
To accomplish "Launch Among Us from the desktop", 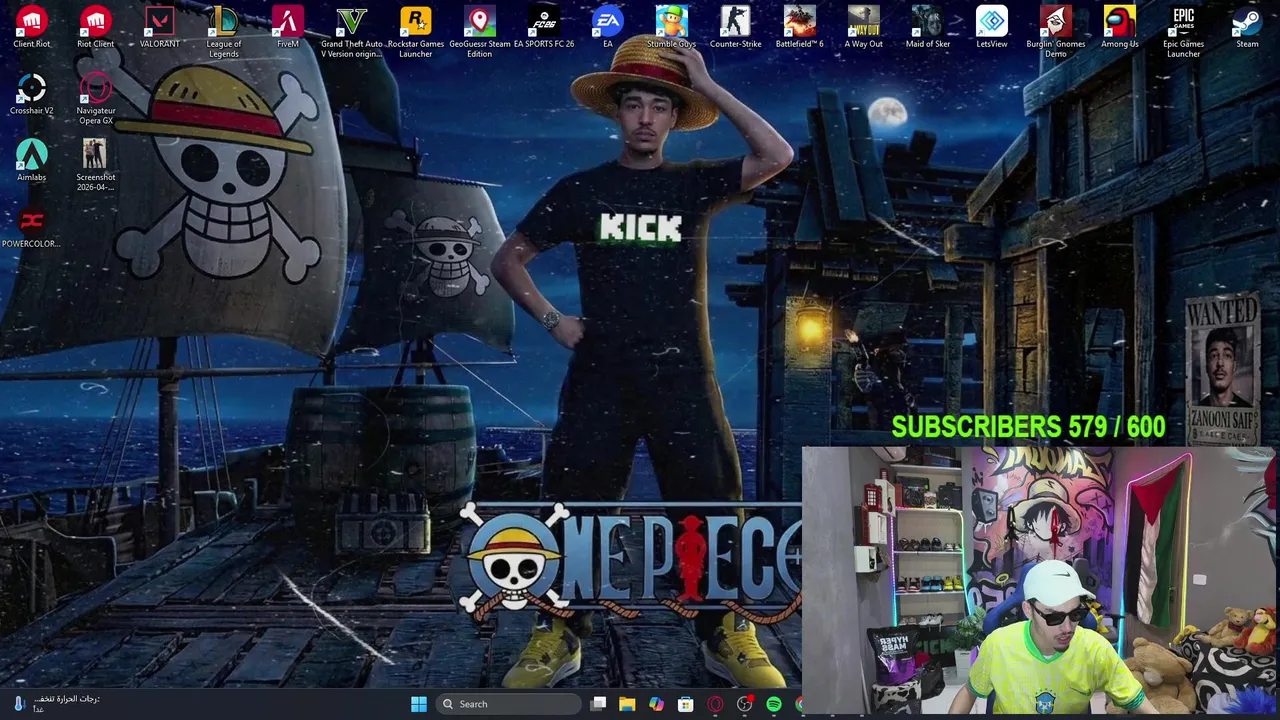I will 1120,28.
